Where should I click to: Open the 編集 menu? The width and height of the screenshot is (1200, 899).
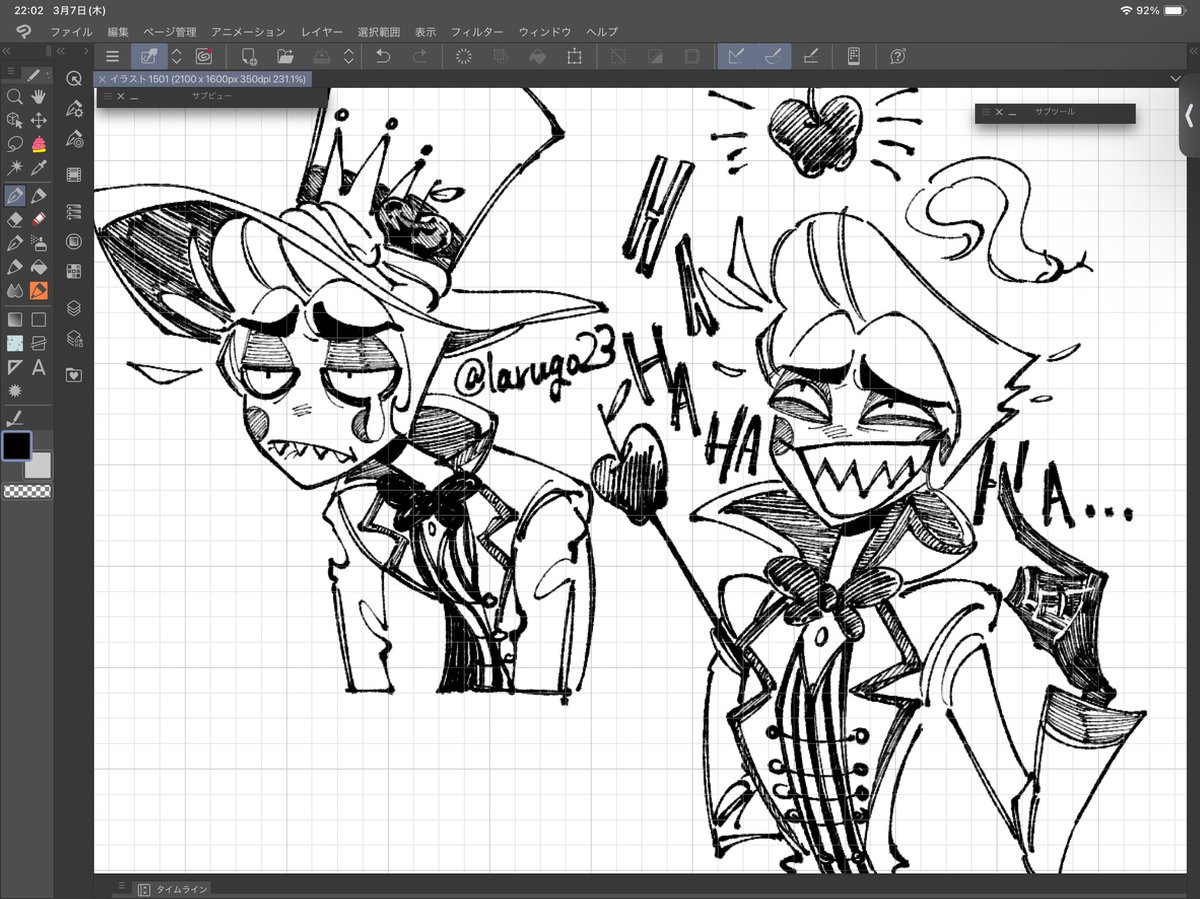pyautogui.click(x=118, y=32)
